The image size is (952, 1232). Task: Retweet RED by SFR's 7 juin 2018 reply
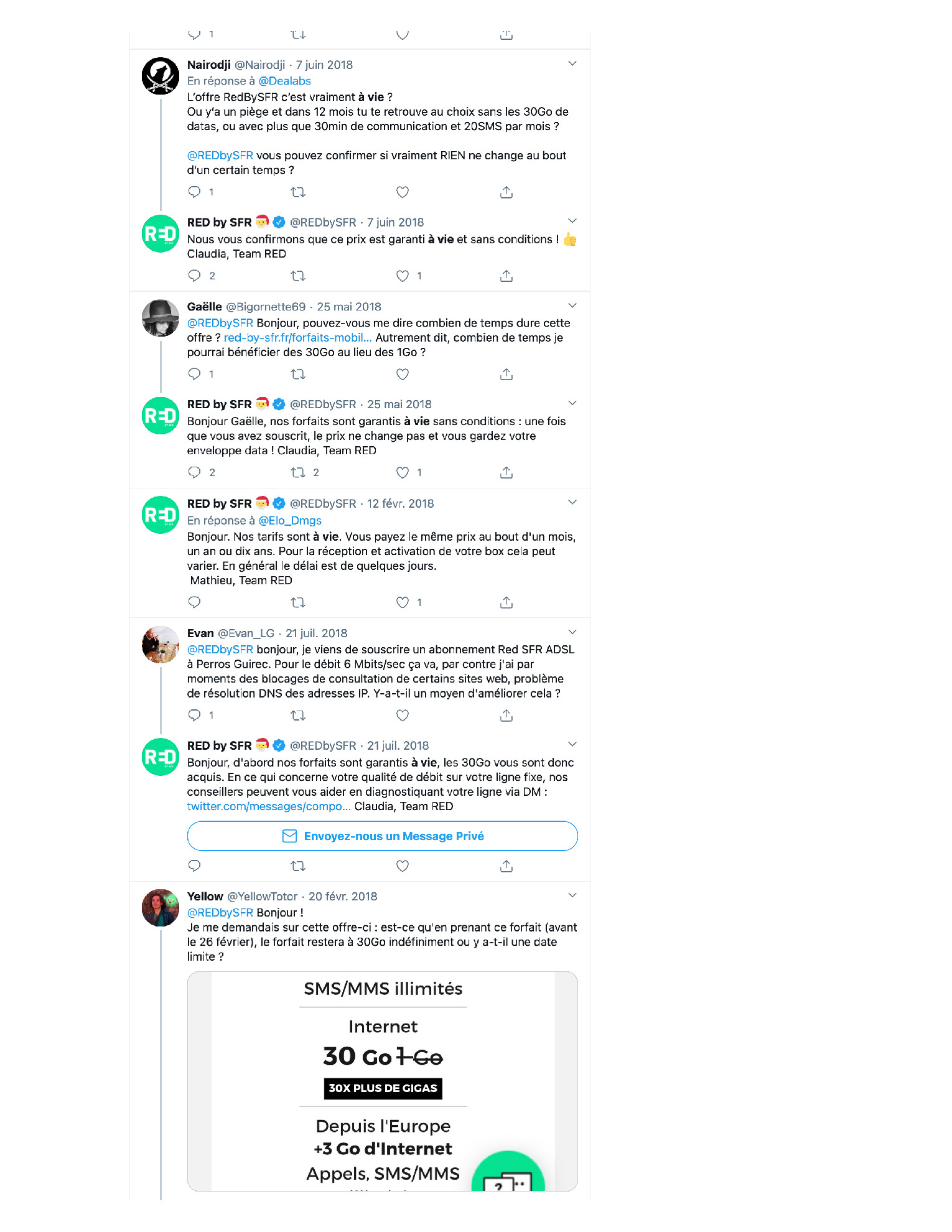pos(298,276)
